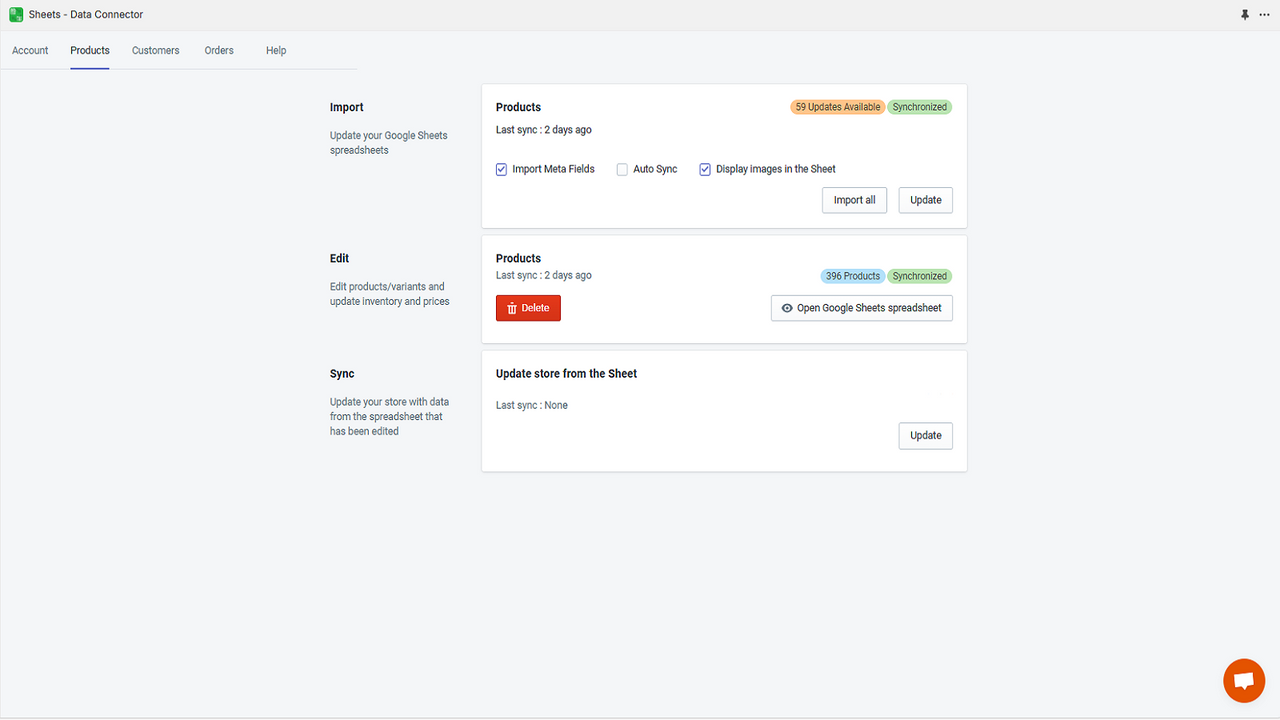Screen dimensions: 1280x720
Task: Click the Synchronized badge in the Import card
Action: coord(920,107)
